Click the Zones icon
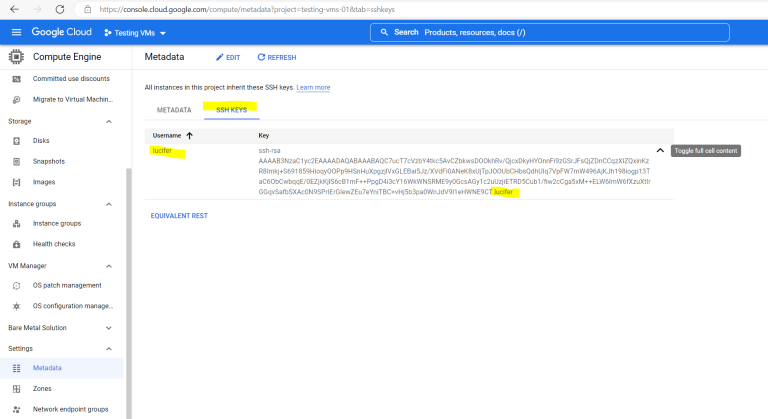768x419 pixels. [17, 389]
